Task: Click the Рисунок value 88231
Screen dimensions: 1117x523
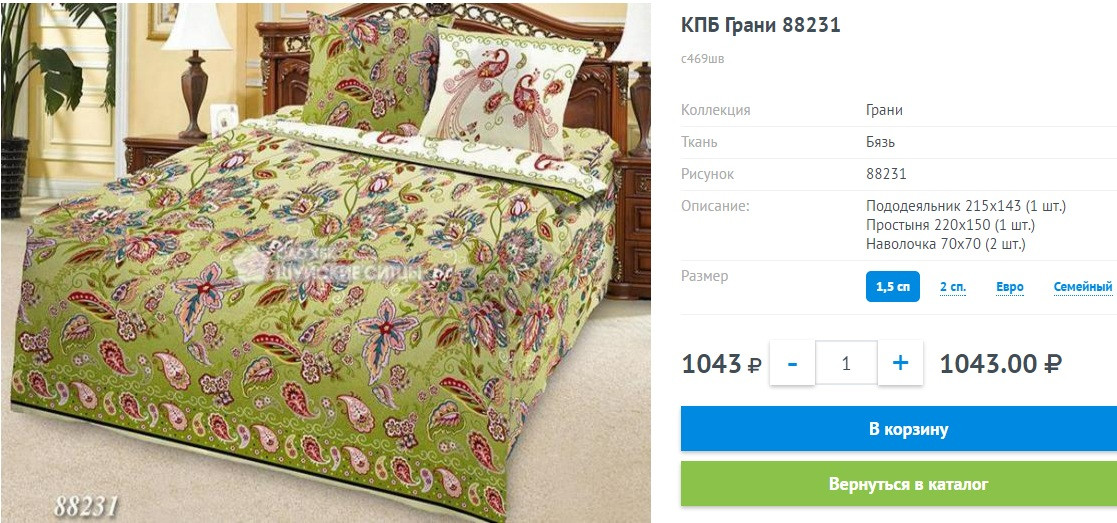Action: [x=886, y=175]
